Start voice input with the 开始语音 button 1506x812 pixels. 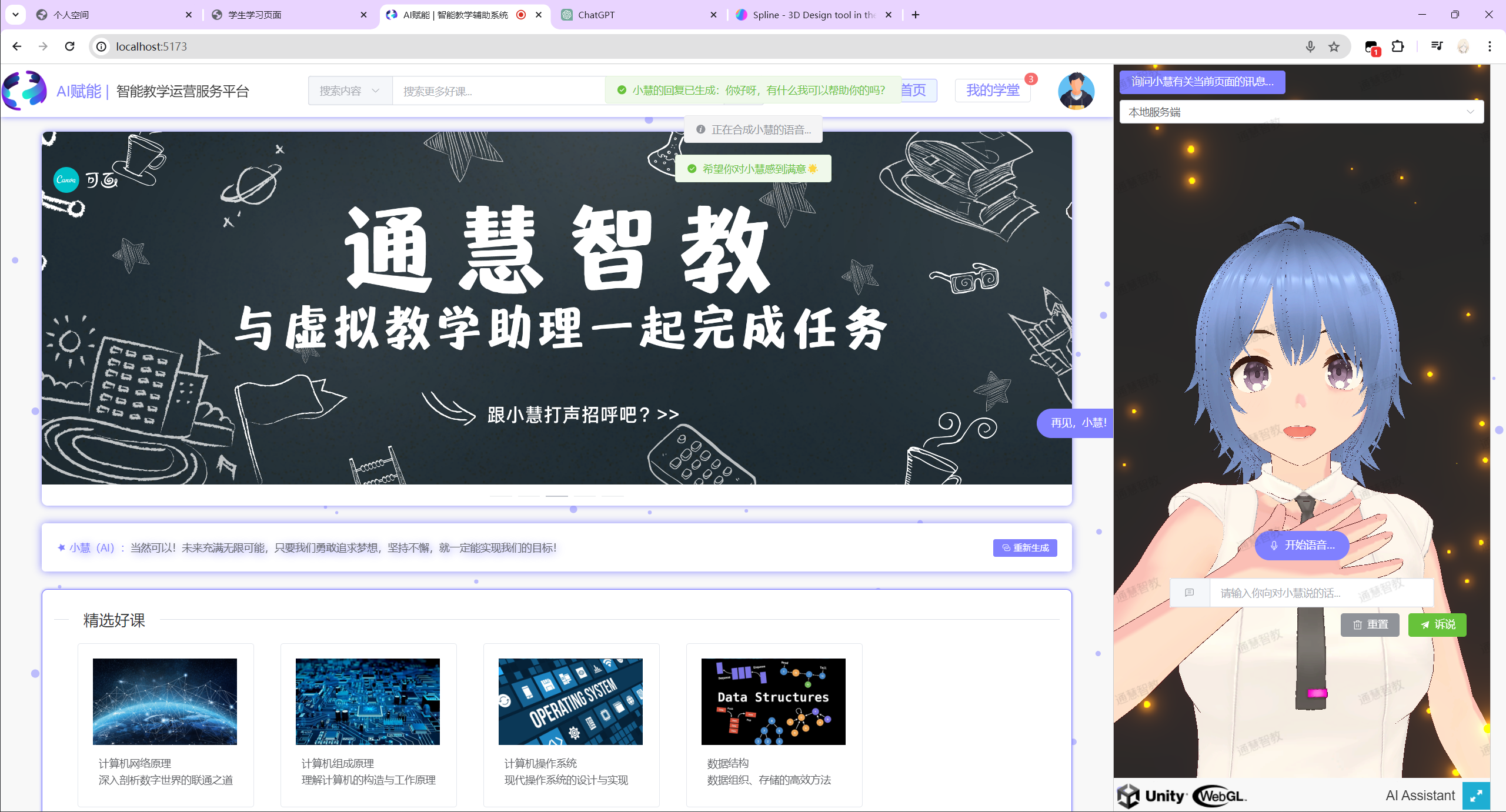1301,545
